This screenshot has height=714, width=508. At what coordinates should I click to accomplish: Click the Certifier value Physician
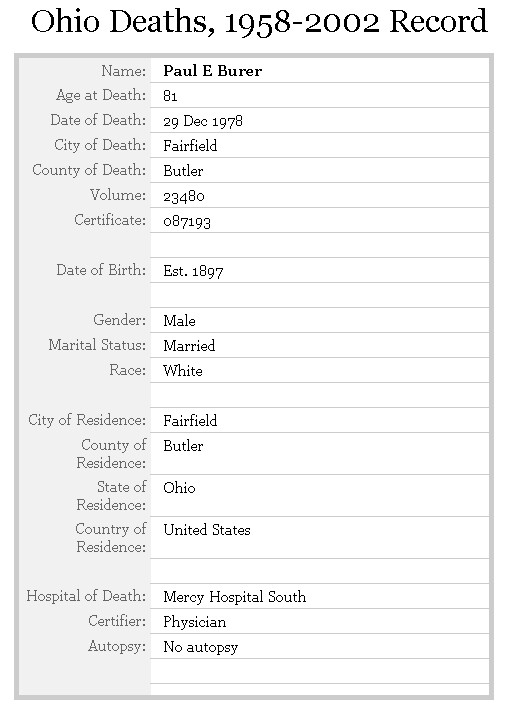[195, 622]
